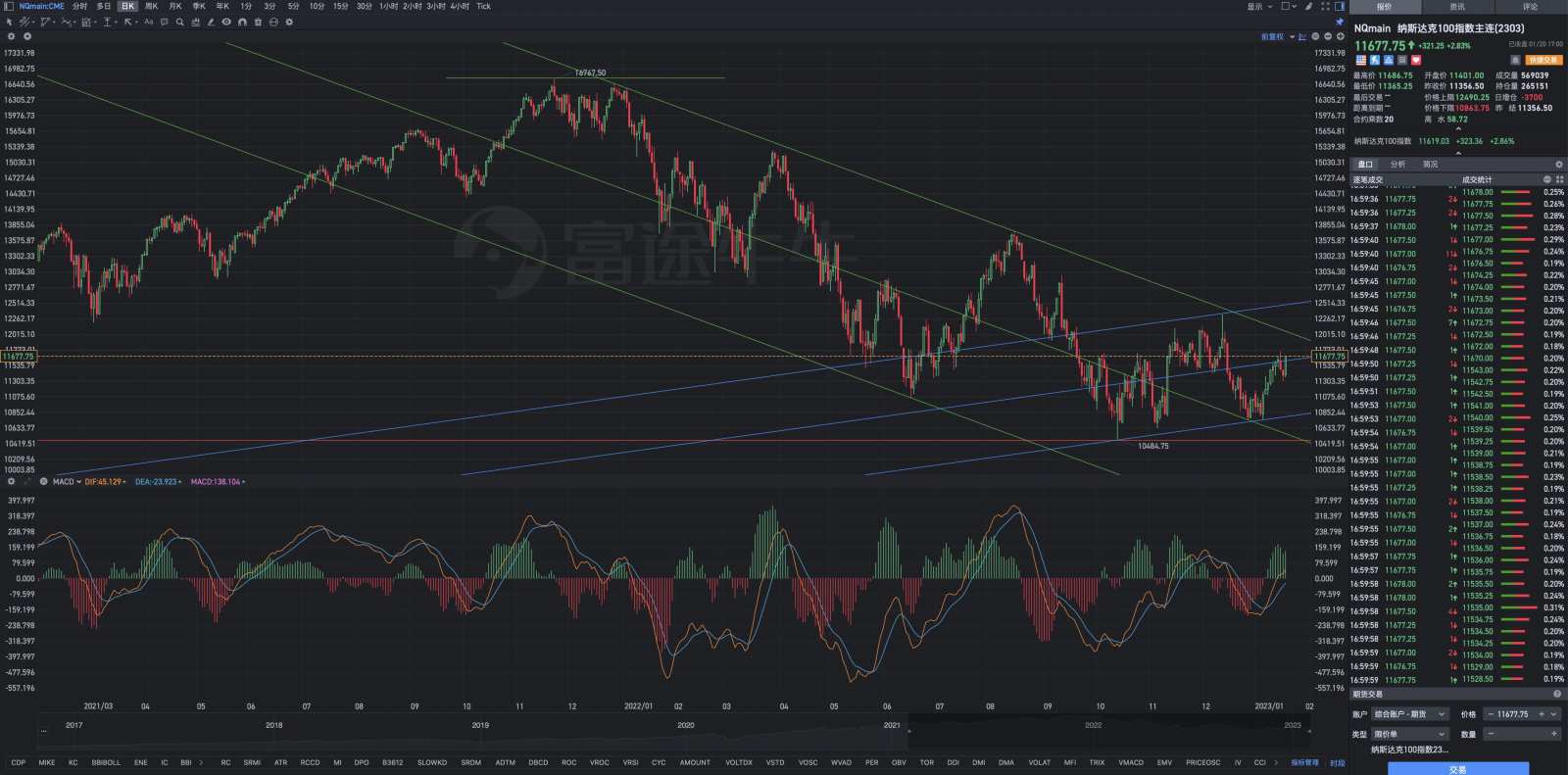
Task: Toggle the right side panel layout icon
Action: click(x=1340, y=6)
